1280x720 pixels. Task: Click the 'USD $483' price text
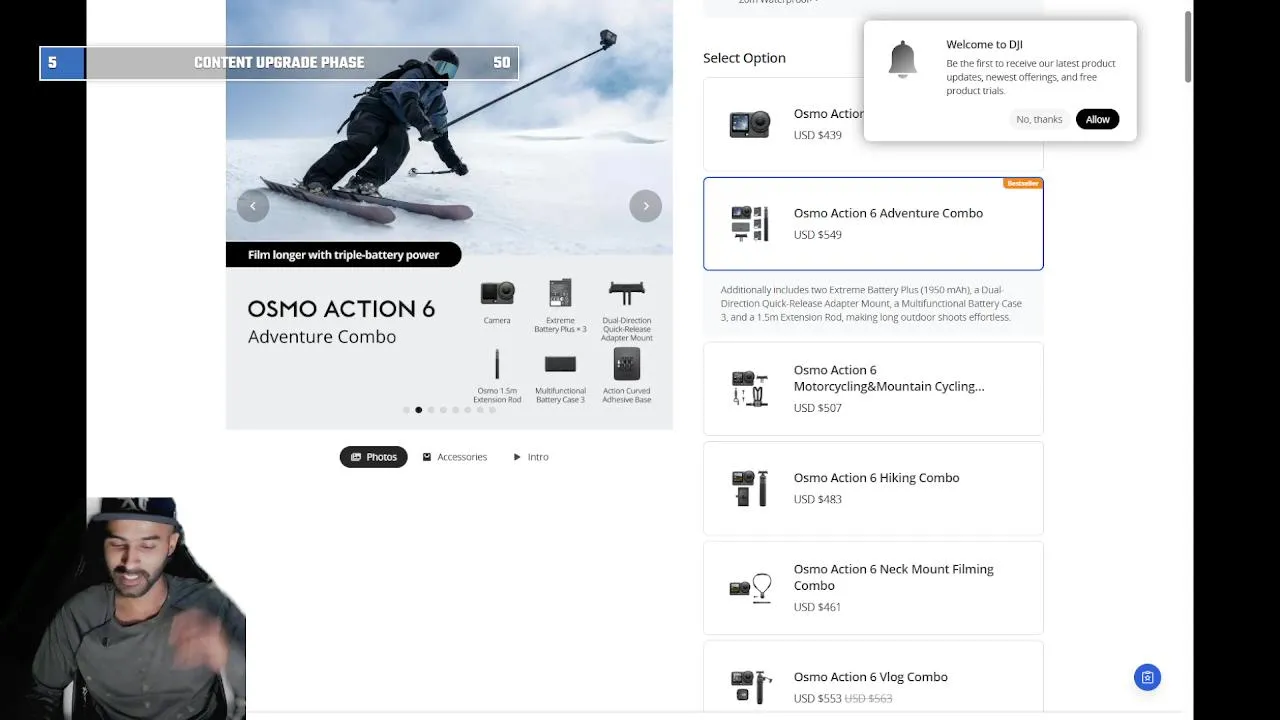(818, 499)
